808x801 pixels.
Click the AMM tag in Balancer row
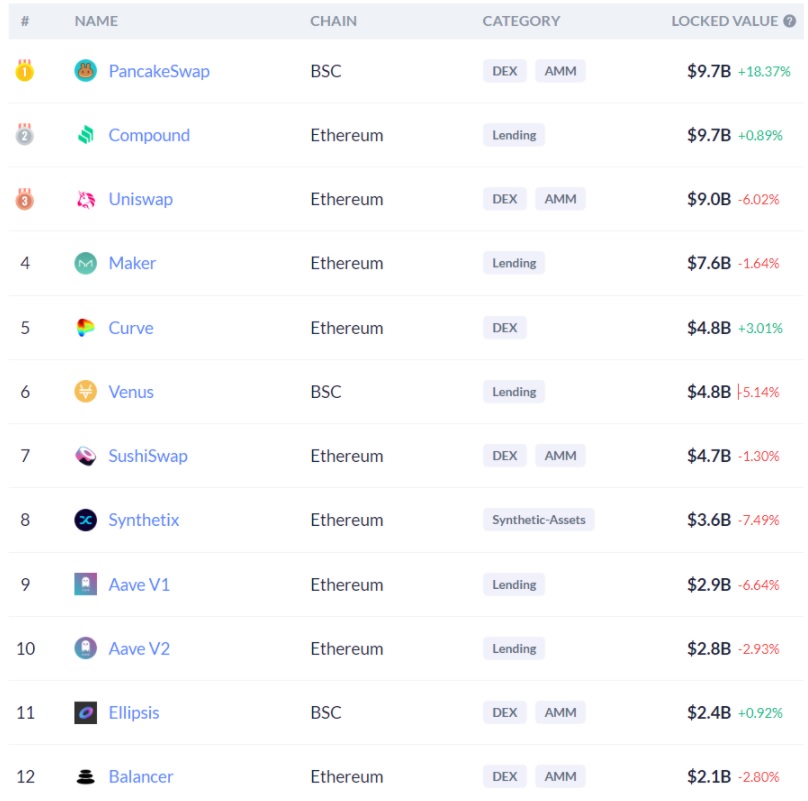560,776
